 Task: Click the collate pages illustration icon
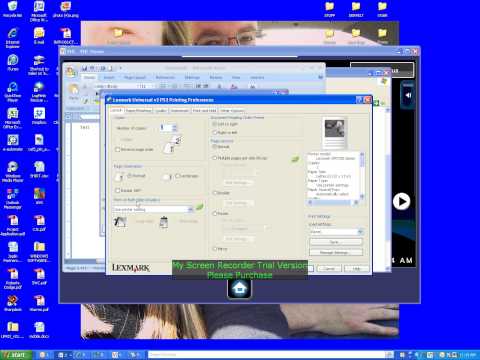(173, 144)
